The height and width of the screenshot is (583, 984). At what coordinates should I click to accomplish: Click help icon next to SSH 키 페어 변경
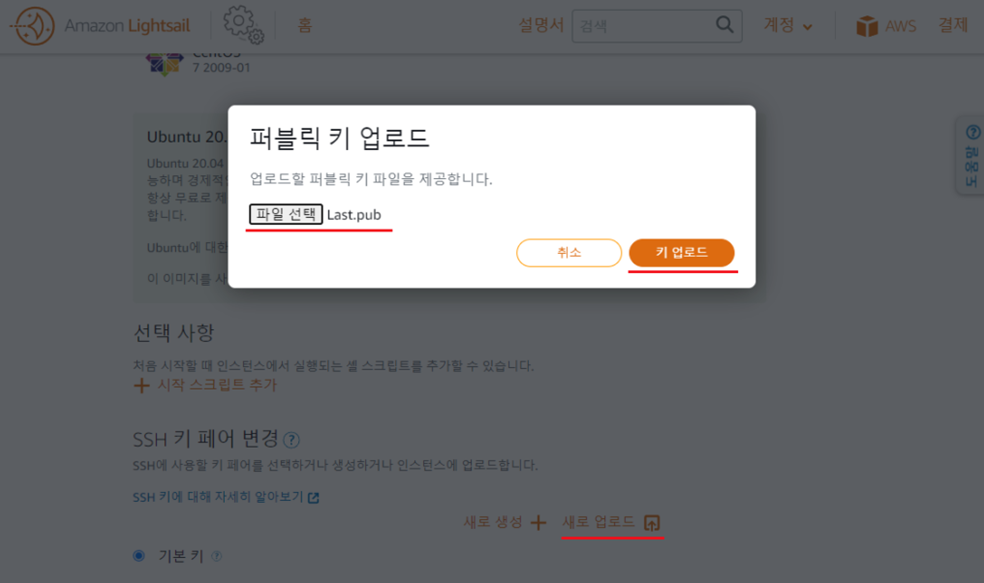(x=291, y=440)
